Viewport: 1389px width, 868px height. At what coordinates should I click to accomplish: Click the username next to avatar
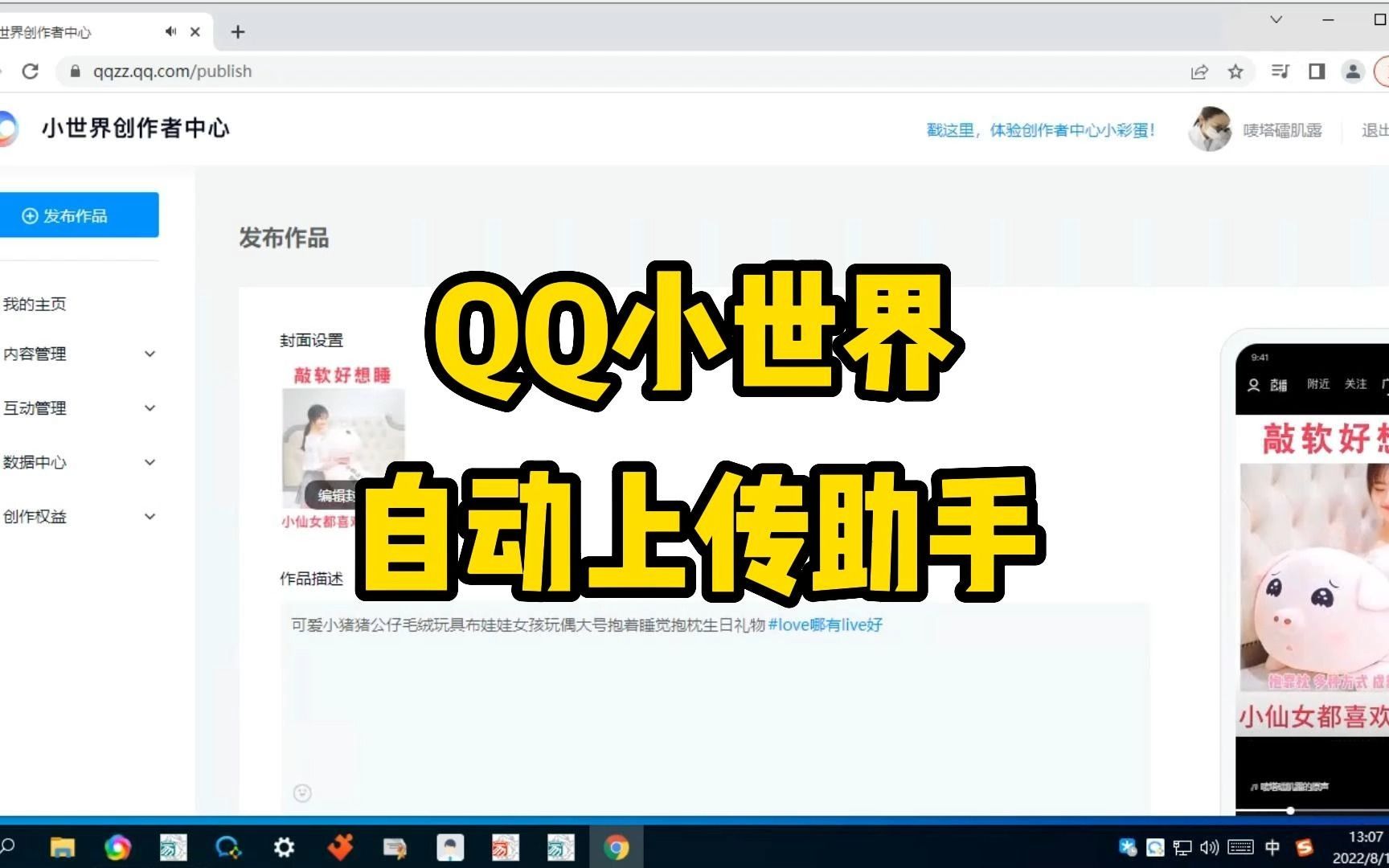tap(1282, 130)
